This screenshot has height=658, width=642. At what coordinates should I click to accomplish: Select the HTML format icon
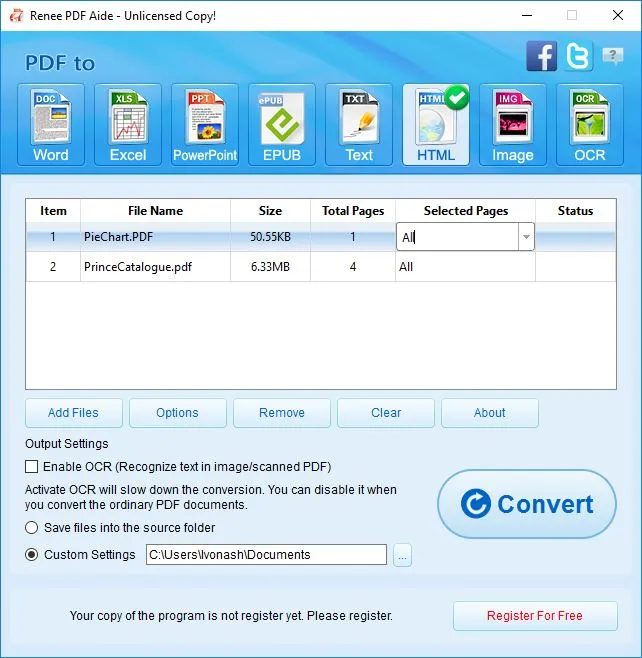pos(436,125)
